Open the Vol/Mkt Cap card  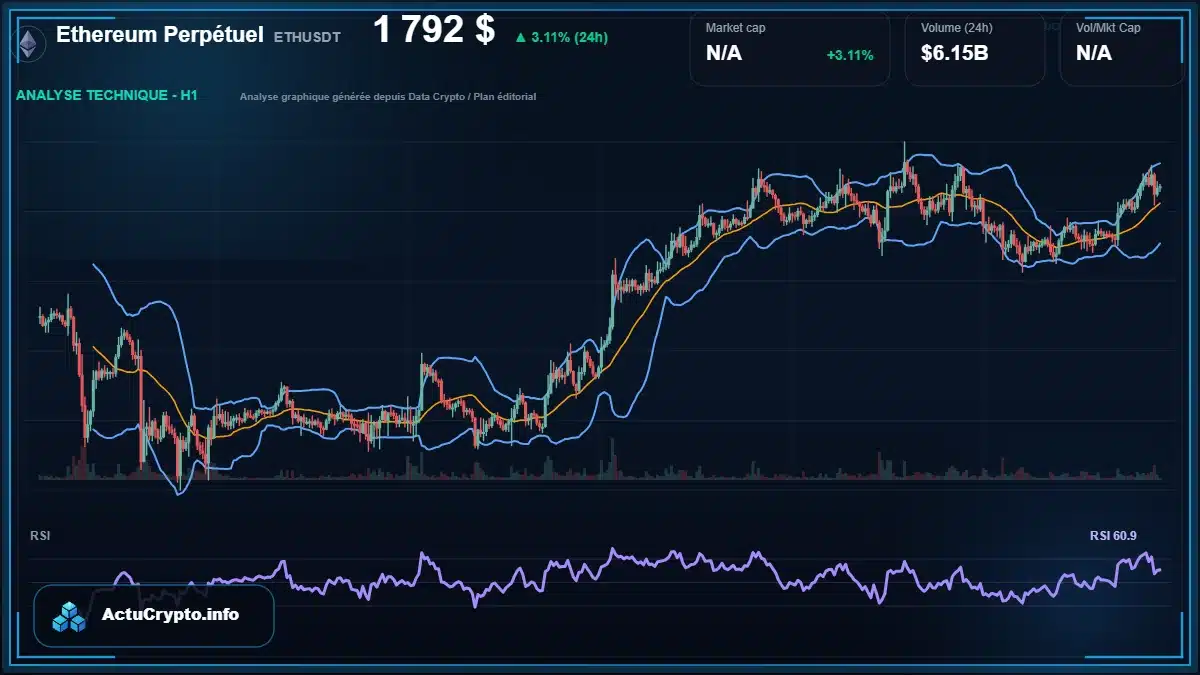1122,47
